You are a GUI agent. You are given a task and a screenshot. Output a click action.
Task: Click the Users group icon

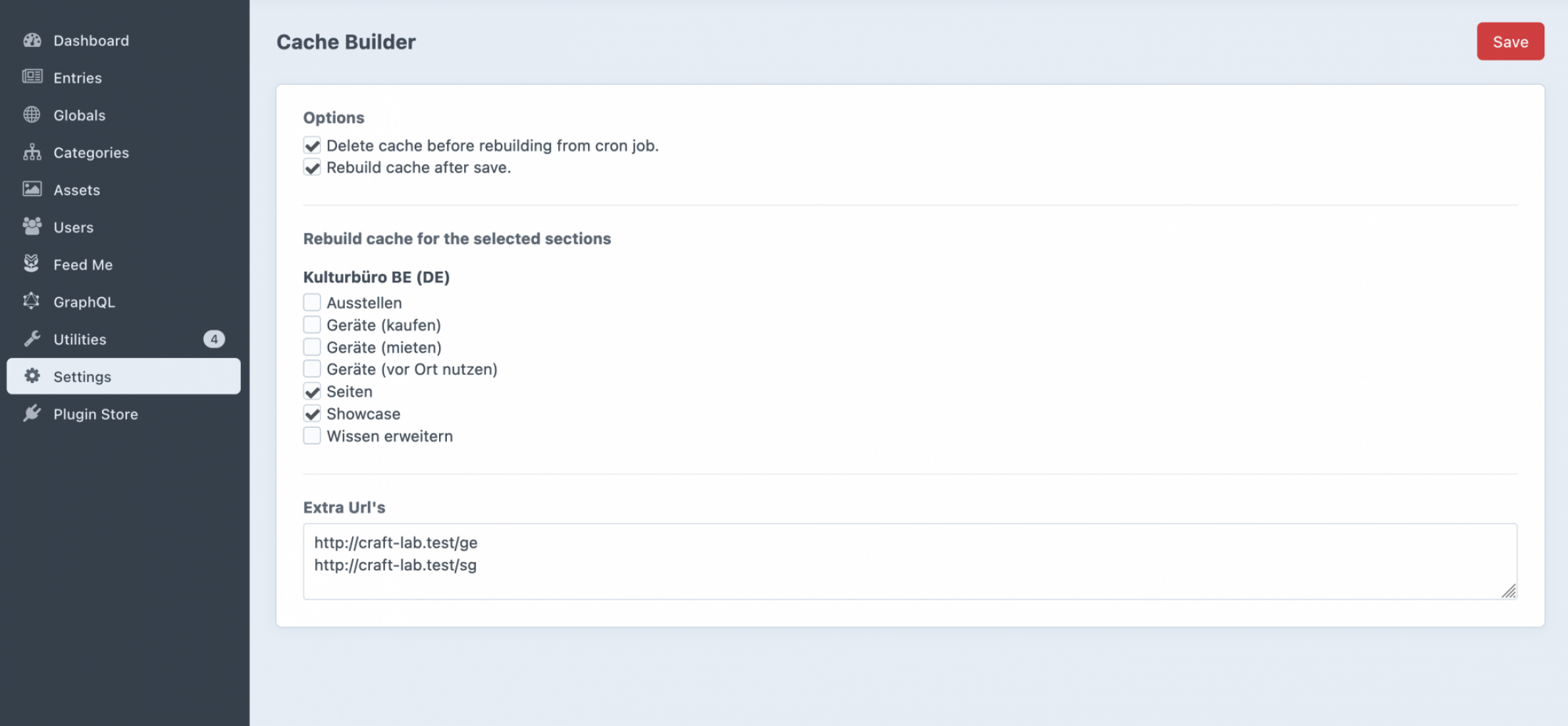(x=32, y=227)
